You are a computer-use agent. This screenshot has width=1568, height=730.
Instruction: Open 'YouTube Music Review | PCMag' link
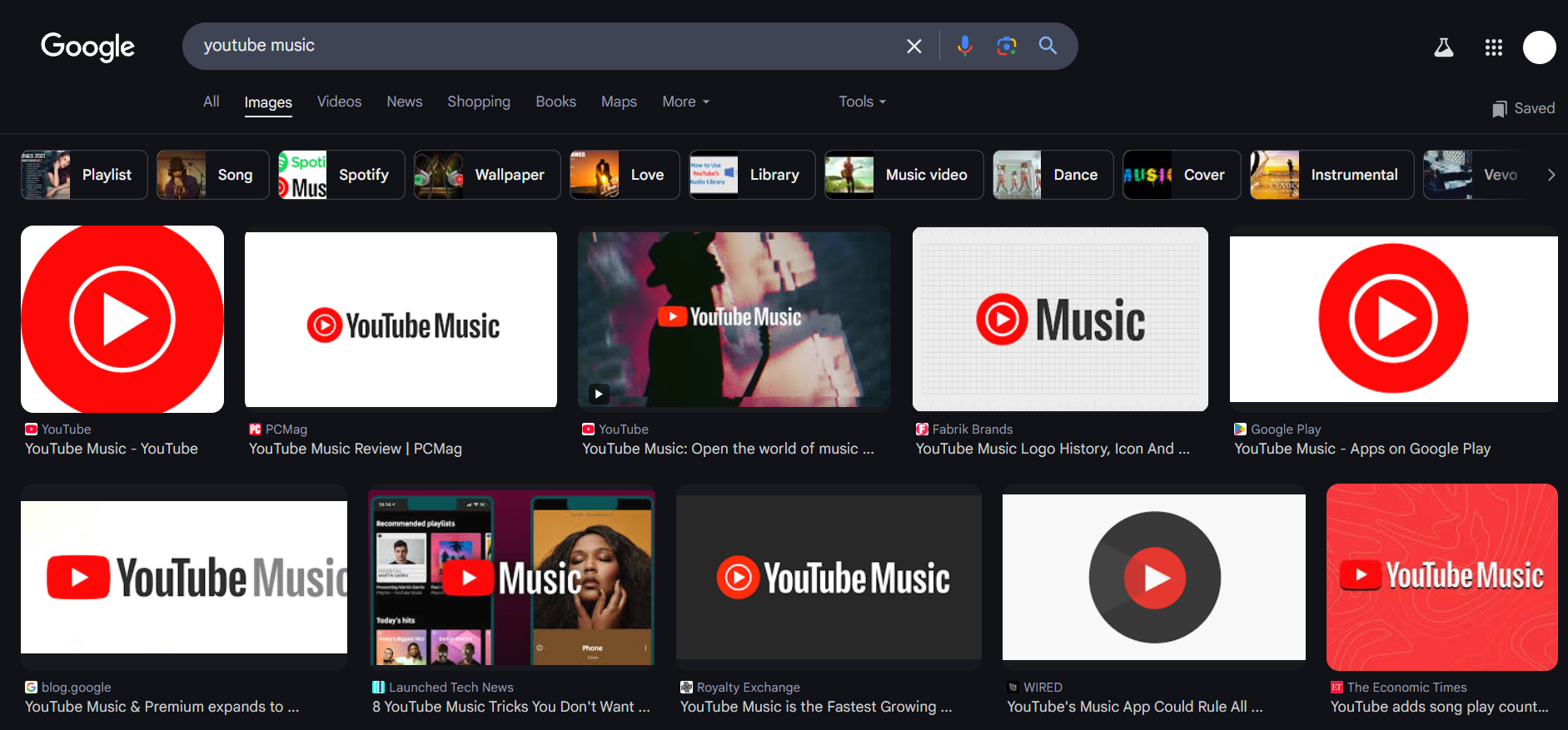pos(356,449)
